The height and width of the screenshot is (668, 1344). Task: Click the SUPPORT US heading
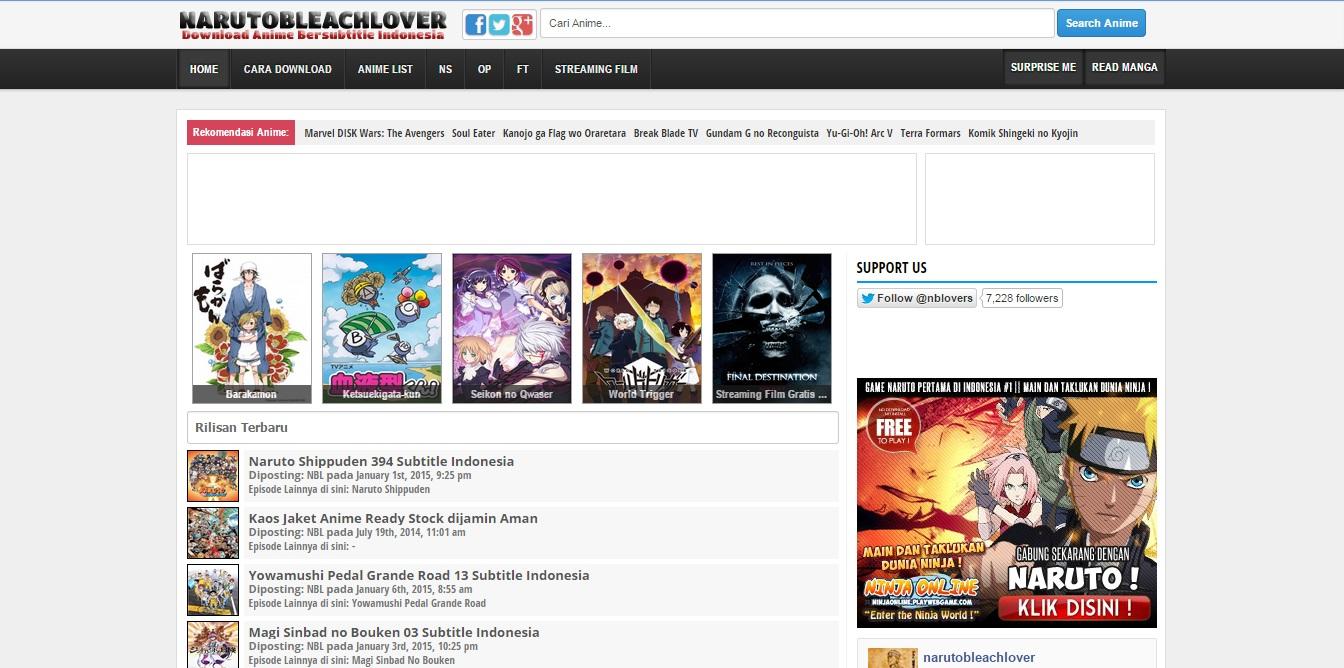click(x=891, y=268)
